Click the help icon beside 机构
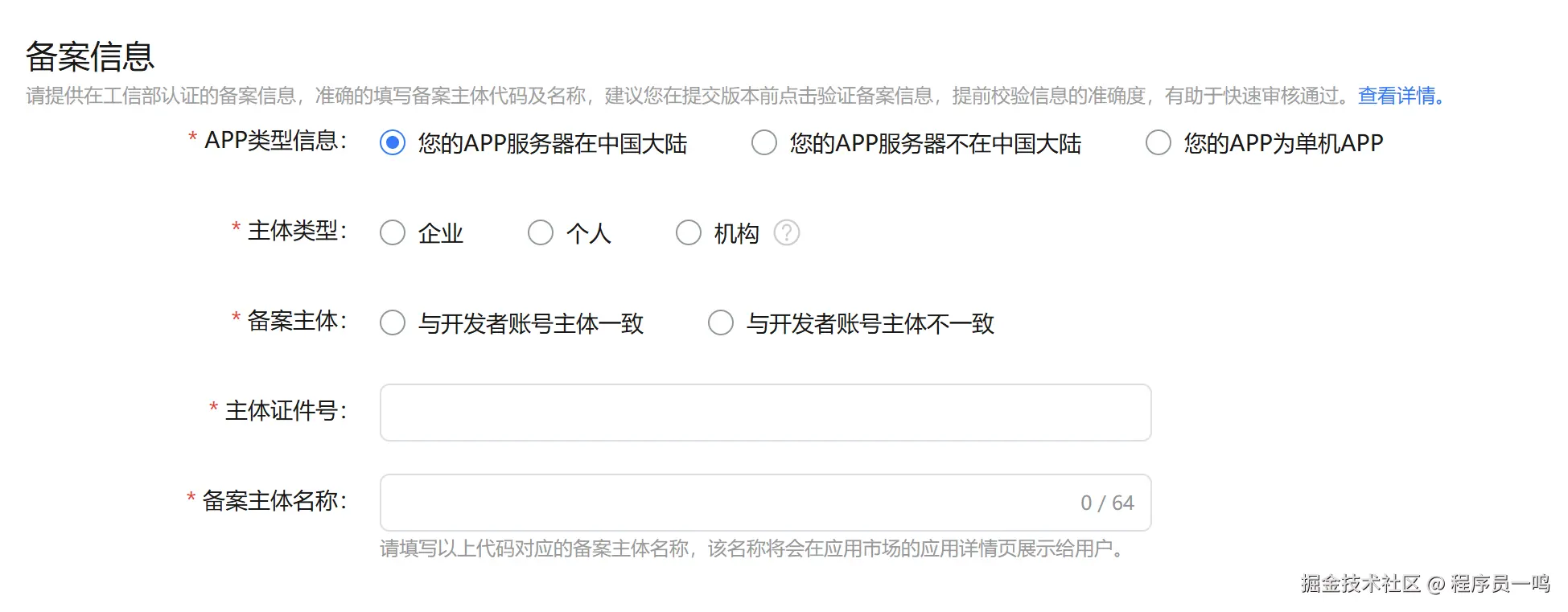 pyautogui.click(x=786, y=233)
